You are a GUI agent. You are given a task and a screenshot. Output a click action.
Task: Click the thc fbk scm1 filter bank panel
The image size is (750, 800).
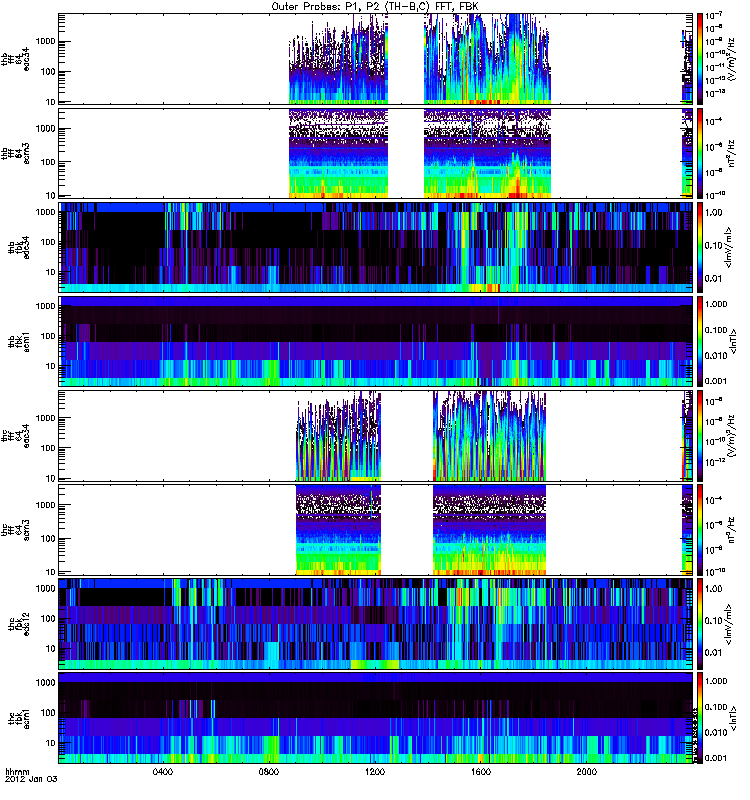pos(376,718)
